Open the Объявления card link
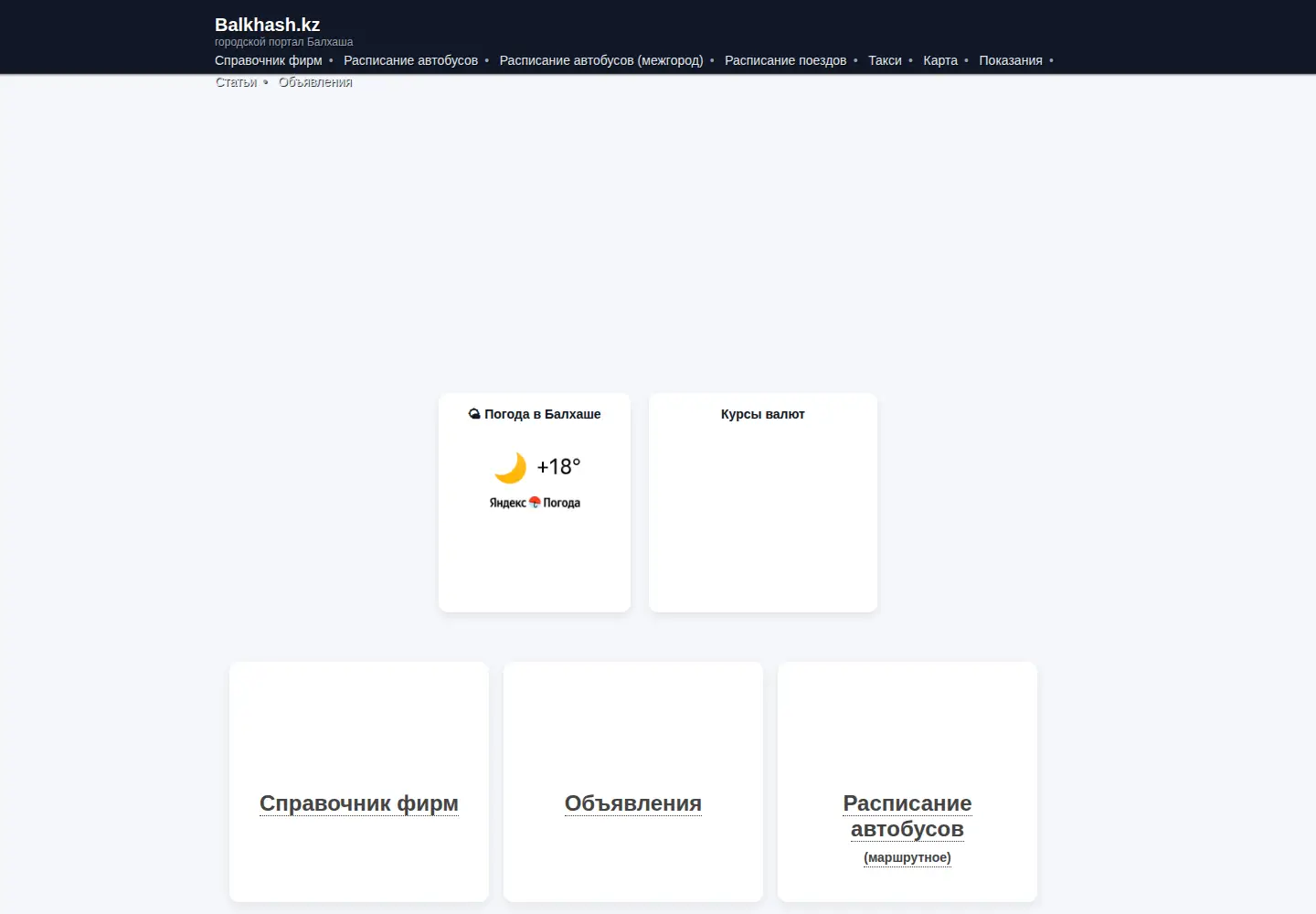Image resolution: width=1316 pixels, height=914 pixels. pyautogui.click(x=633, y=803)
